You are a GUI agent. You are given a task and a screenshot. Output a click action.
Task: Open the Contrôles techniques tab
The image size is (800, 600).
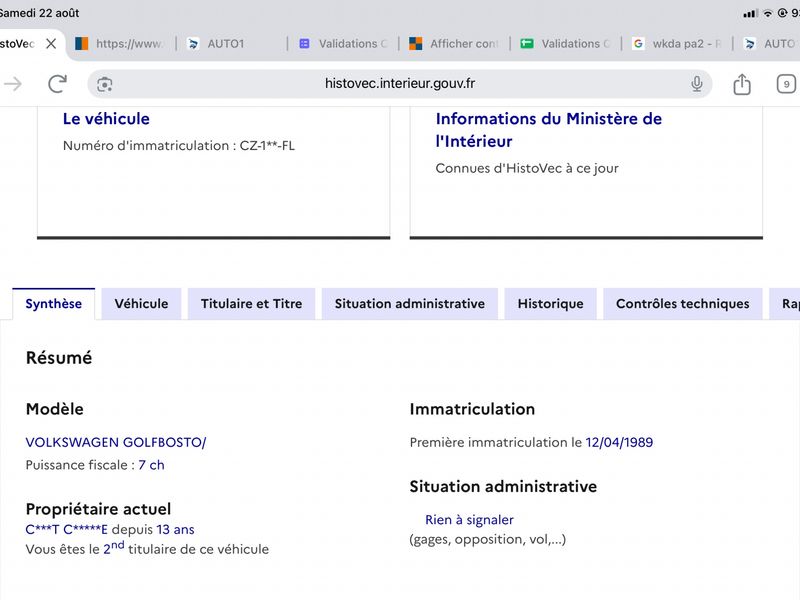coord(683,304)
